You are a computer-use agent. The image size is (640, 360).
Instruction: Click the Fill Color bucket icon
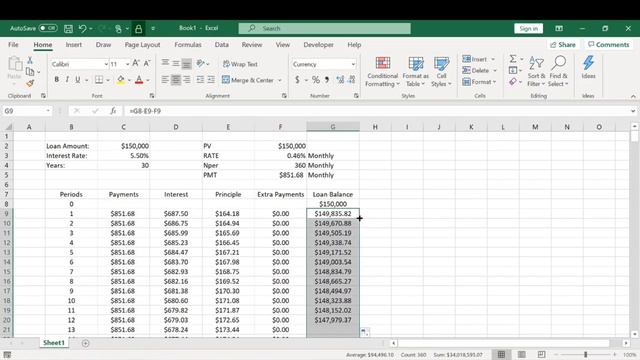(121, 80)
